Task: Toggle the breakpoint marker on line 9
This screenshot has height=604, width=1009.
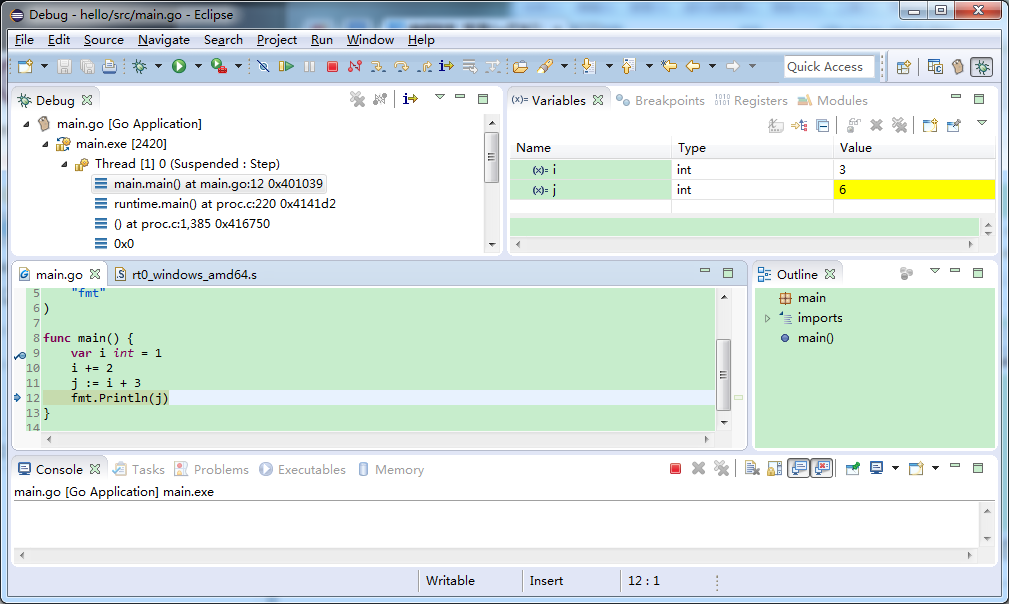Action: click(20, 354)
